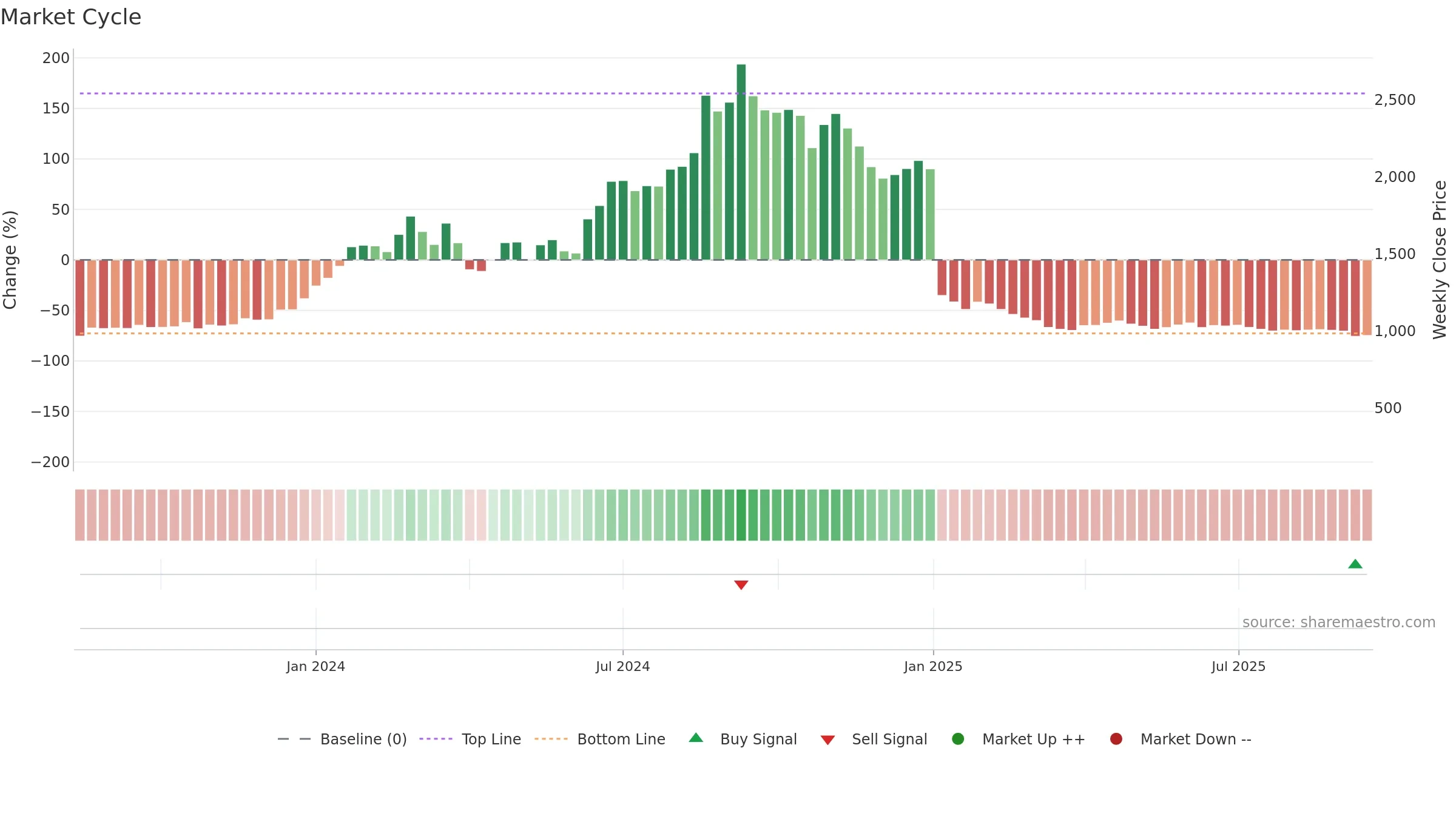Click the Market Cycle chart title
1456x819 pixels.
pos(71,17)
